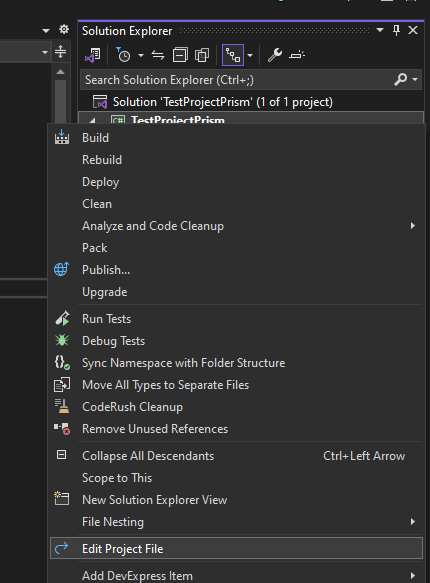The height and width of the screenshot is (583, 430).
Task: Open Properties via the wrench icon
Action: click(x=275, y=55)
